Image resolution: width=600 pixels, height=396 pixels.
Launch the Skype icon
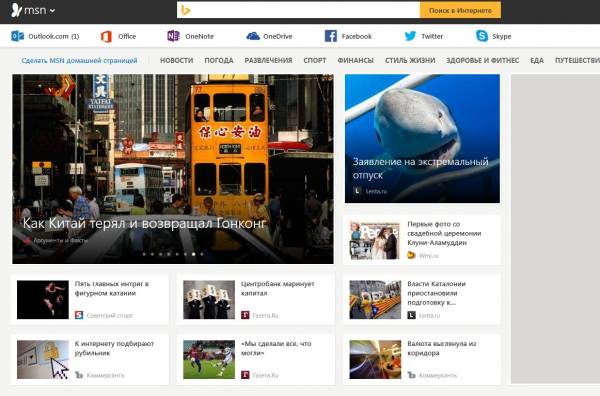[482, 36]
